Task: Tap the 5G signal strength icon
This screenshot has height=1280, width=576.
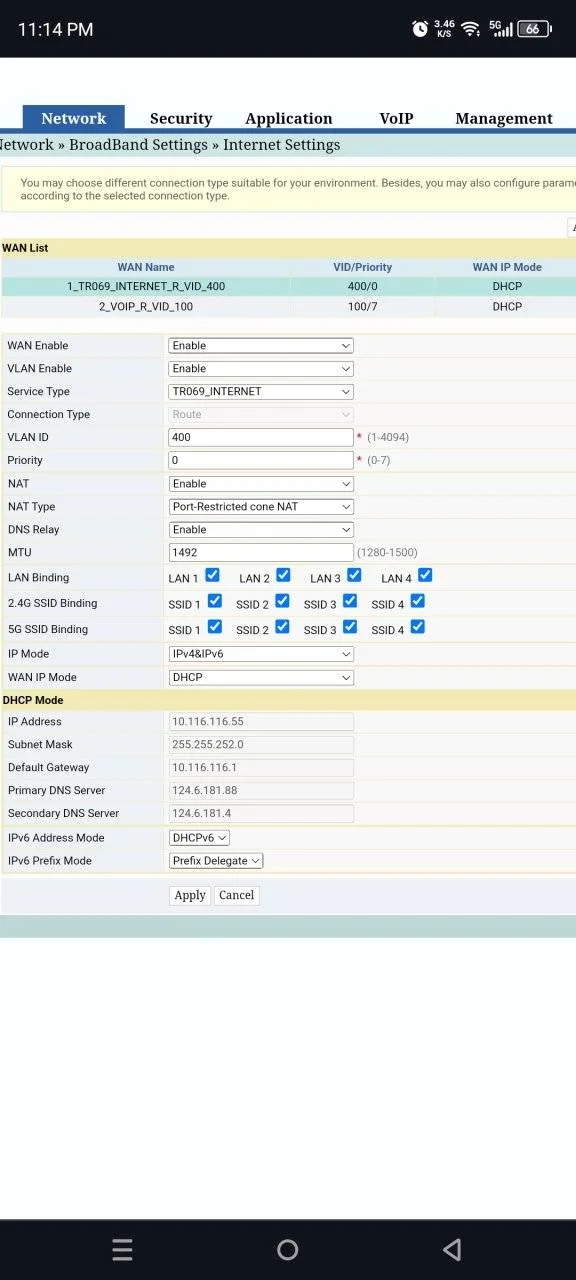Action: [x=501, y=29]
